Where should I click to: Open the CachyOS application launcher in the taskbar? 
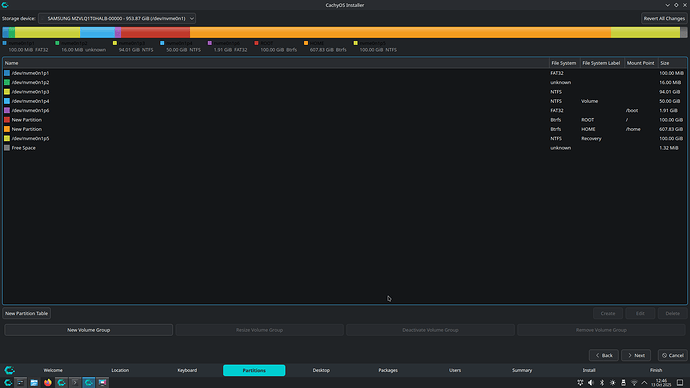[x=8, y=382]
